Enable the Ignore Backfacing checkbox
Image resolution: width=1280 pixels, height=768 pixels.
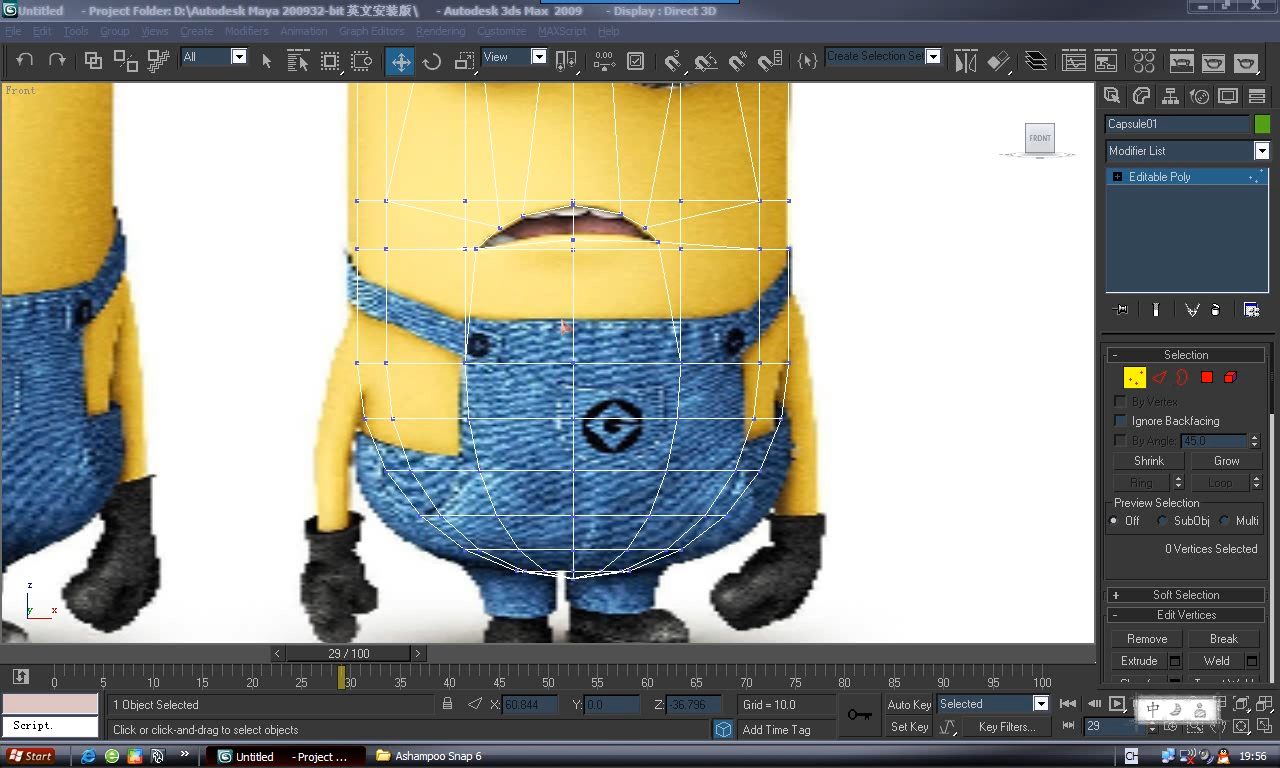(x=1120, y=421)
